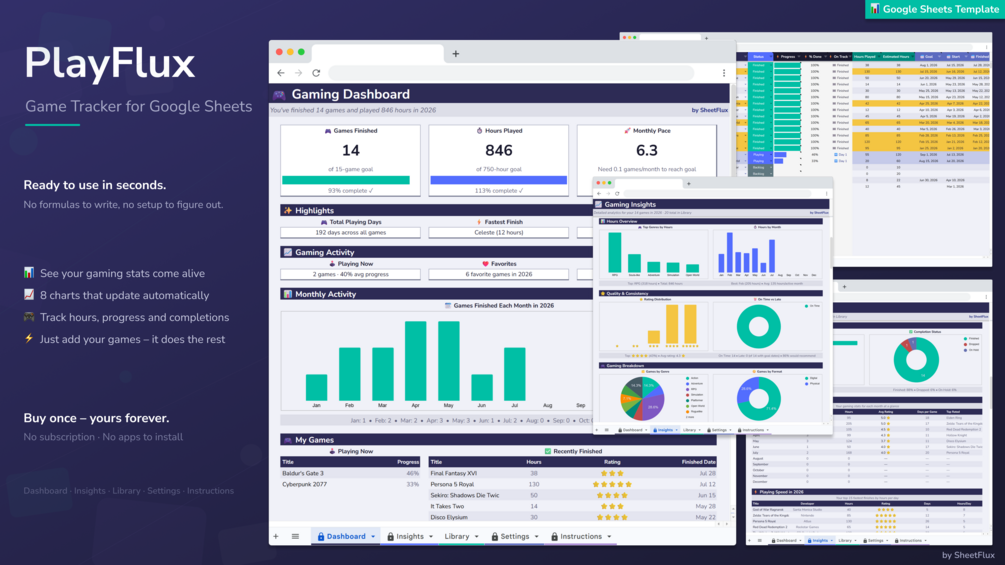Image resolution: width=1005 pixels, height=565 pixels.
Task: Click forward arrow in Gaming Dashboard browser window
Action: (x=298, y=73)
